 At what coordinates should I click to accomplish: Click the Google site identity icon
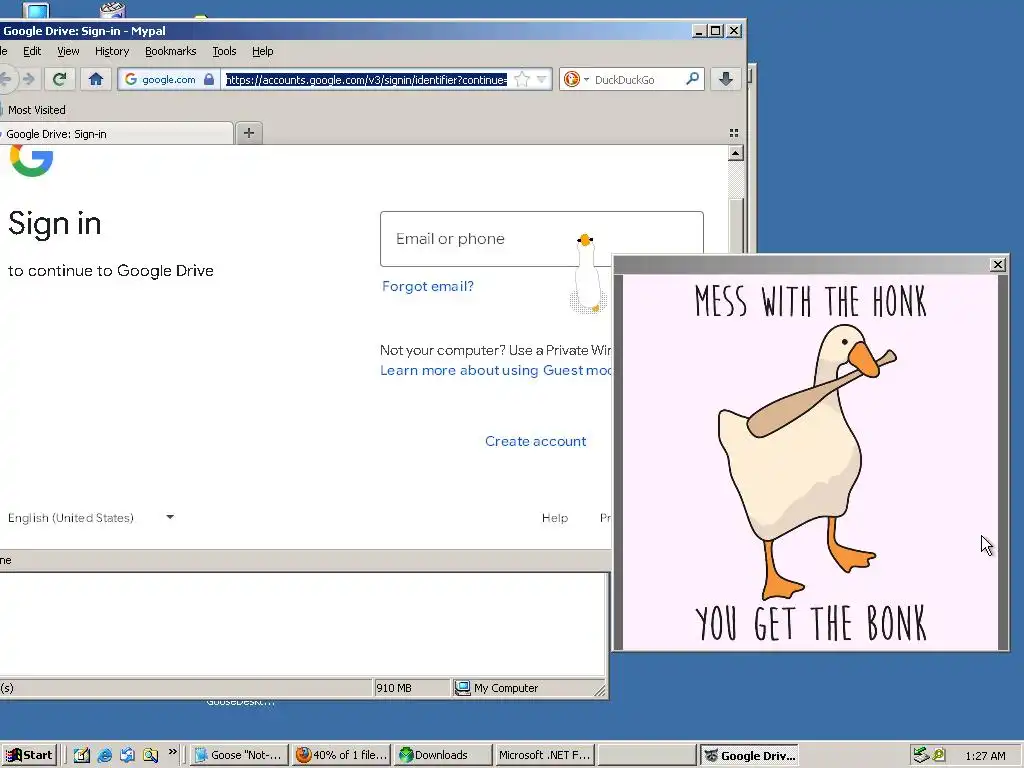coord(131,79)
